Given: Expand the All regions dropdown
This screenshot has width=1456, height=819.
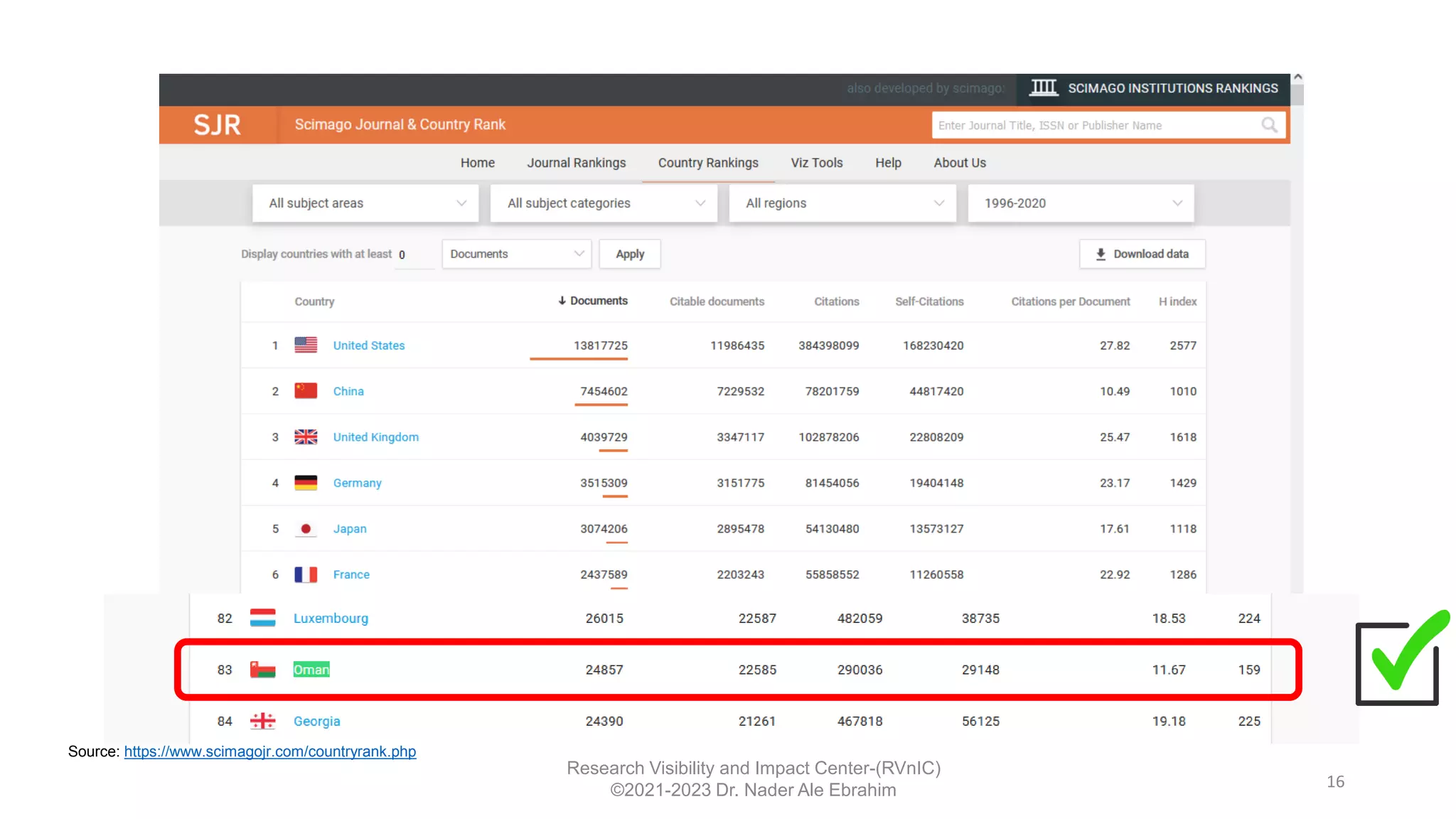Looking at the screenshot, I should click(x=843, y=203).
